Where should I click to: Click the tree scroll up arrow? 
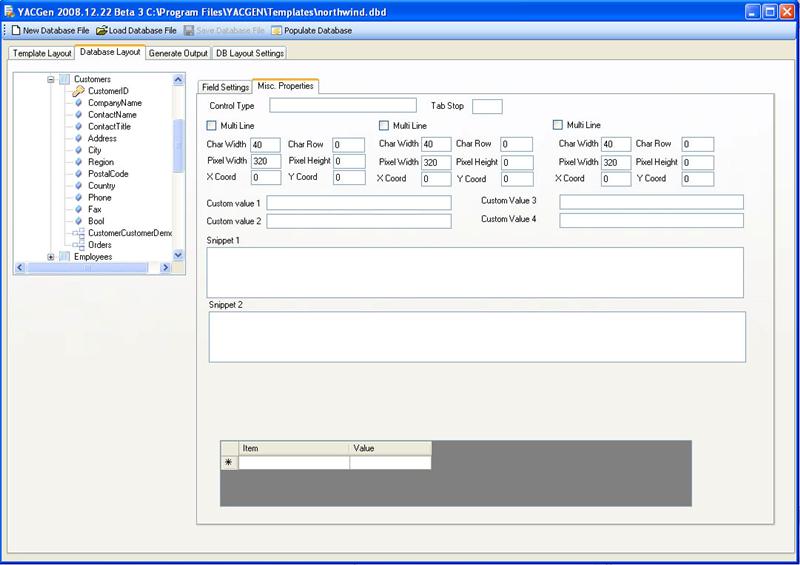pyautogui.click(x=178, y=79)
